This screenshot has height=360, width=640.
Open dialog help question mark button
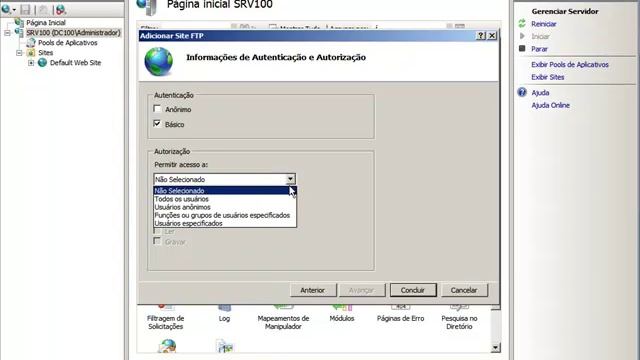[x=481, y=36]
